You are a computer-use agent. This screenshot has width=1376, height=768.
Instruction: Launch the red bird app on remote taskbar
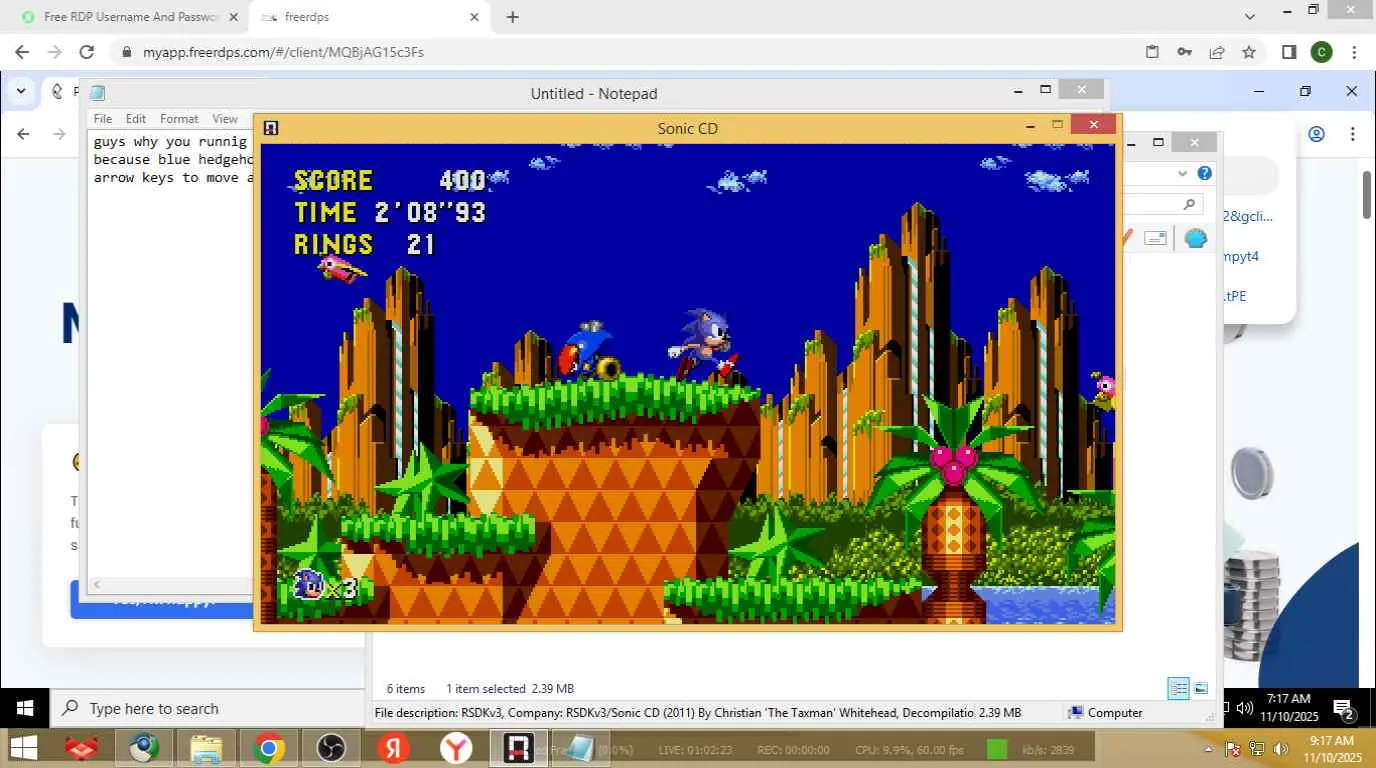pyautogui.click(x=82, y=748)
